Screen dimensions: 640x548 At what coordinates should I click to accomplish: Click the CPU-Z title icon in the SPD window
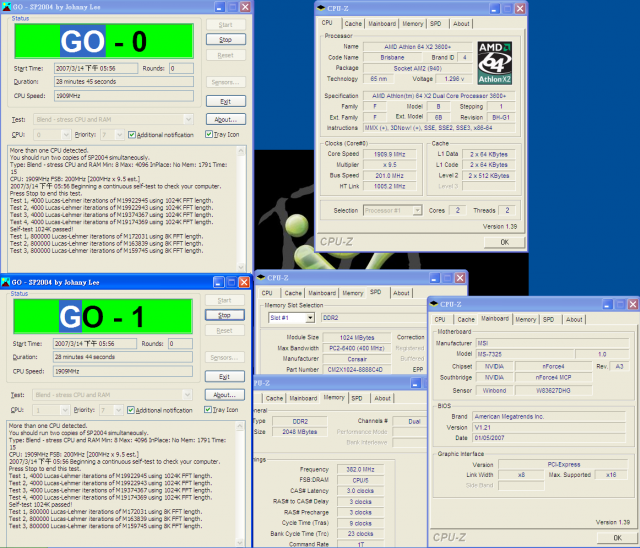pyautogui.click(x=261, y=277)
